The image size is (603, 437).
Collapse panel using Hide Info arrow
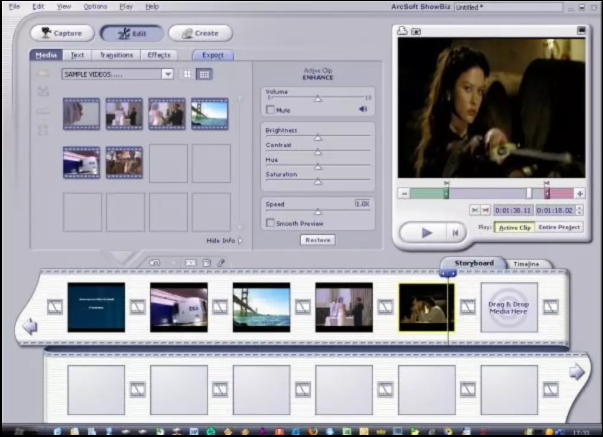click(241, 240)
